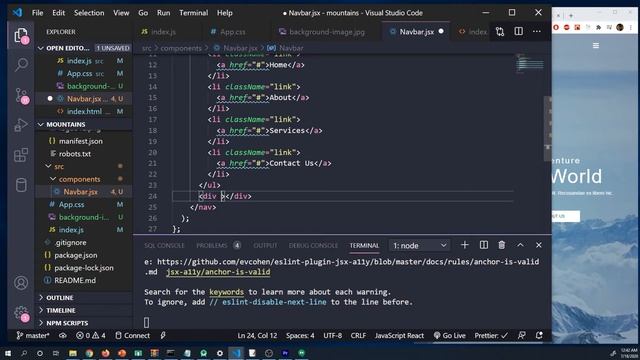Screen dimensions: 640x360
Task: Open Chrome from the Windows taskbar
Action: 89,353
